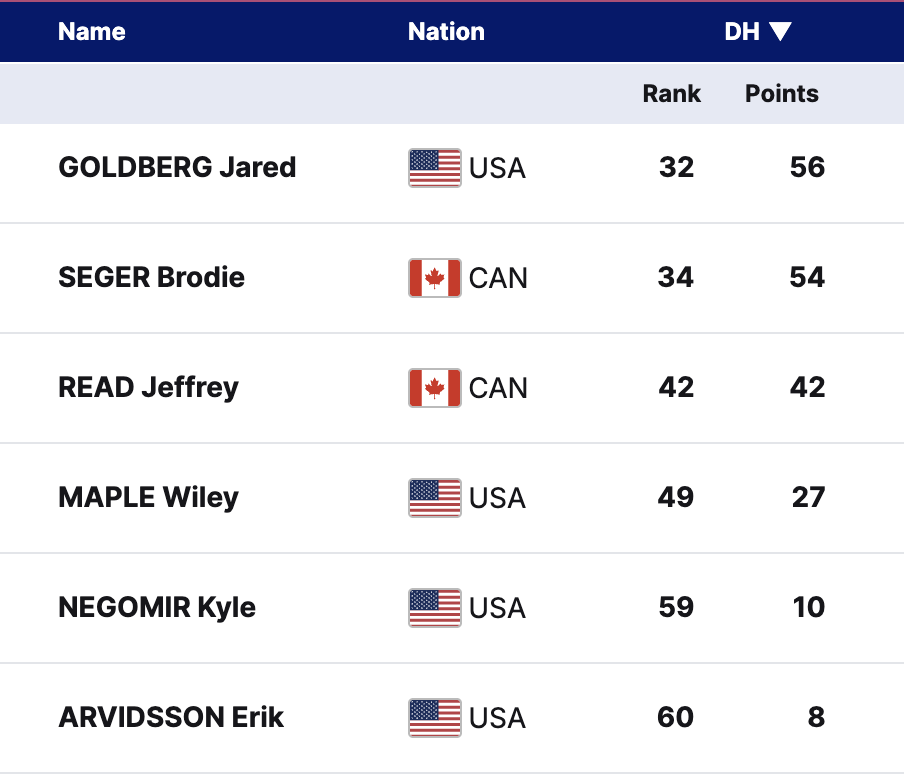The height and width of the screenshot is (774, 904).
Task: Click the USA flag beside MAPLE Wiley
Action: click(434, 498)
